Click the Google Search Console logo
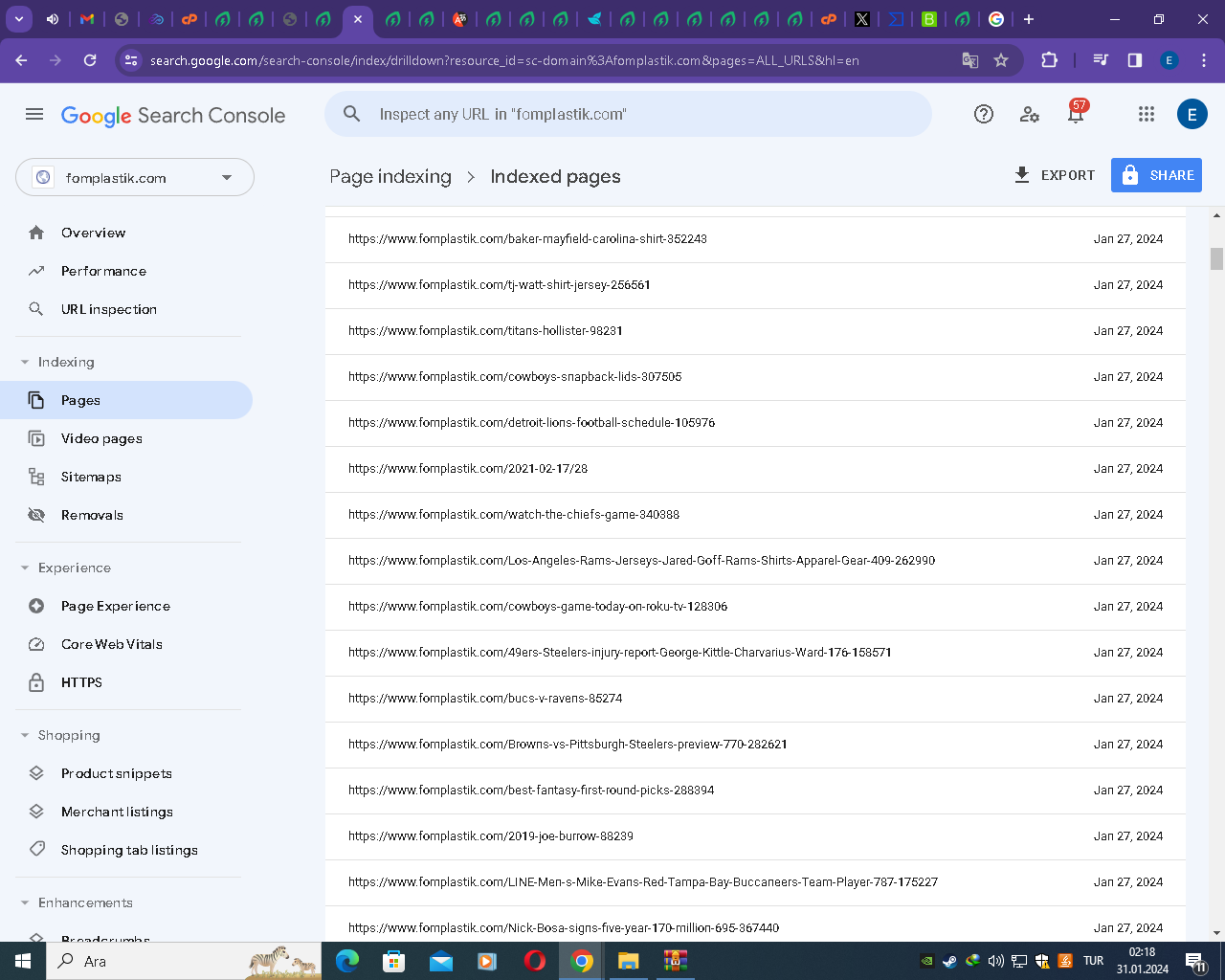1225x980 pixels. pyautogui.click(x=173, y=116)
